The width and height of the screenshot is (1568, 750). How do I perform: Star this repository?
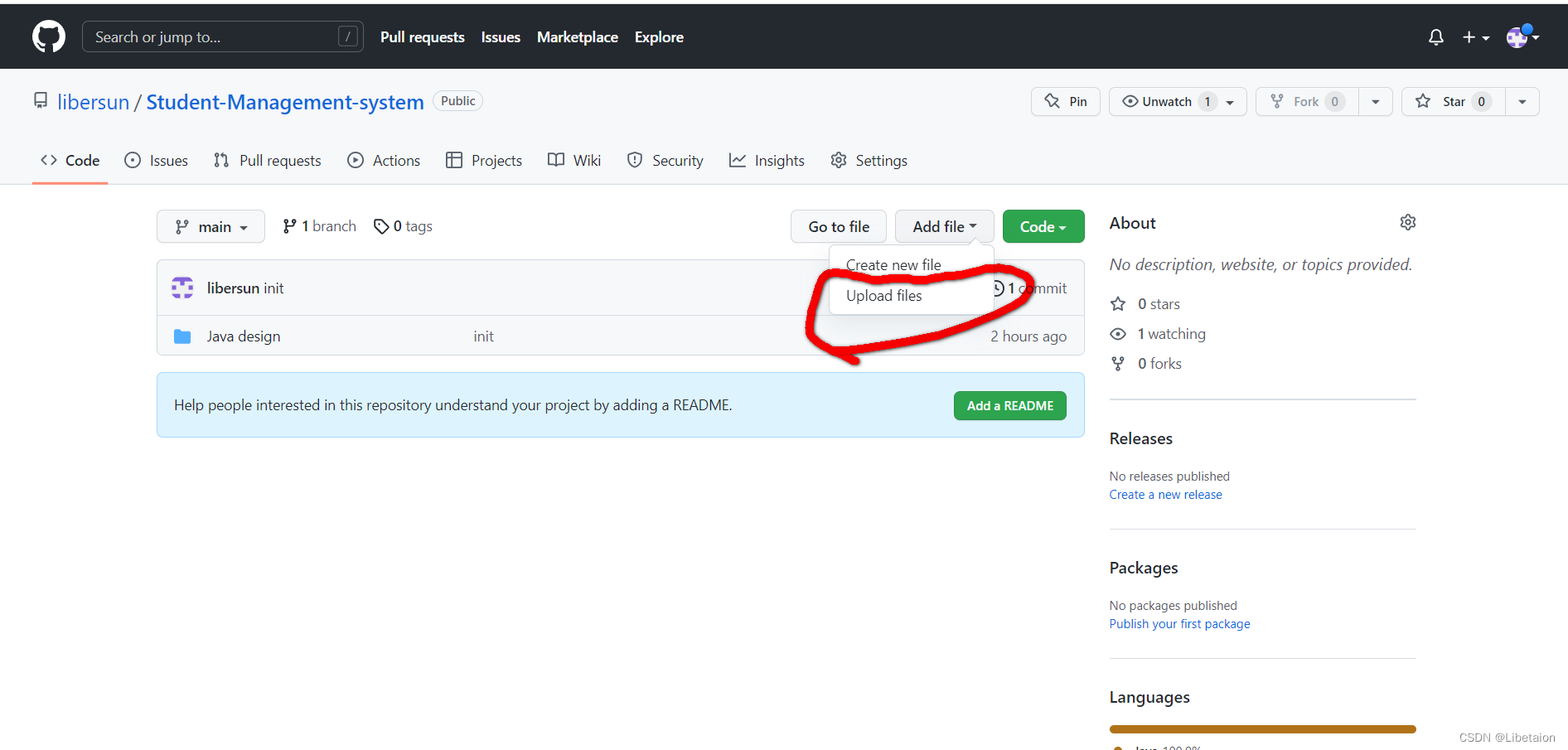[x=1454, y=101]
